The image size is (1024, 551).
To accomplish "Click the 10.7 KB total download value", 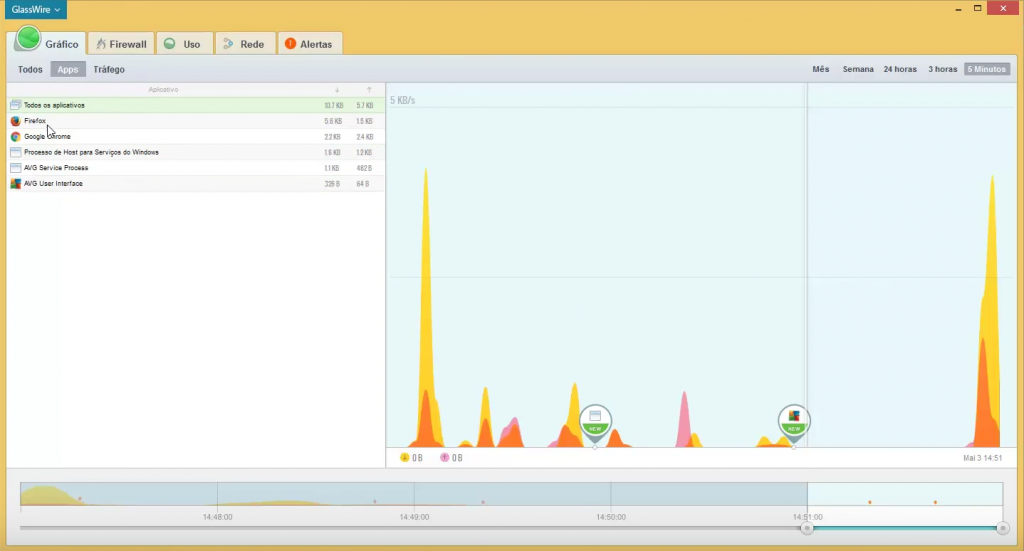I will click(x=334, y=105).
